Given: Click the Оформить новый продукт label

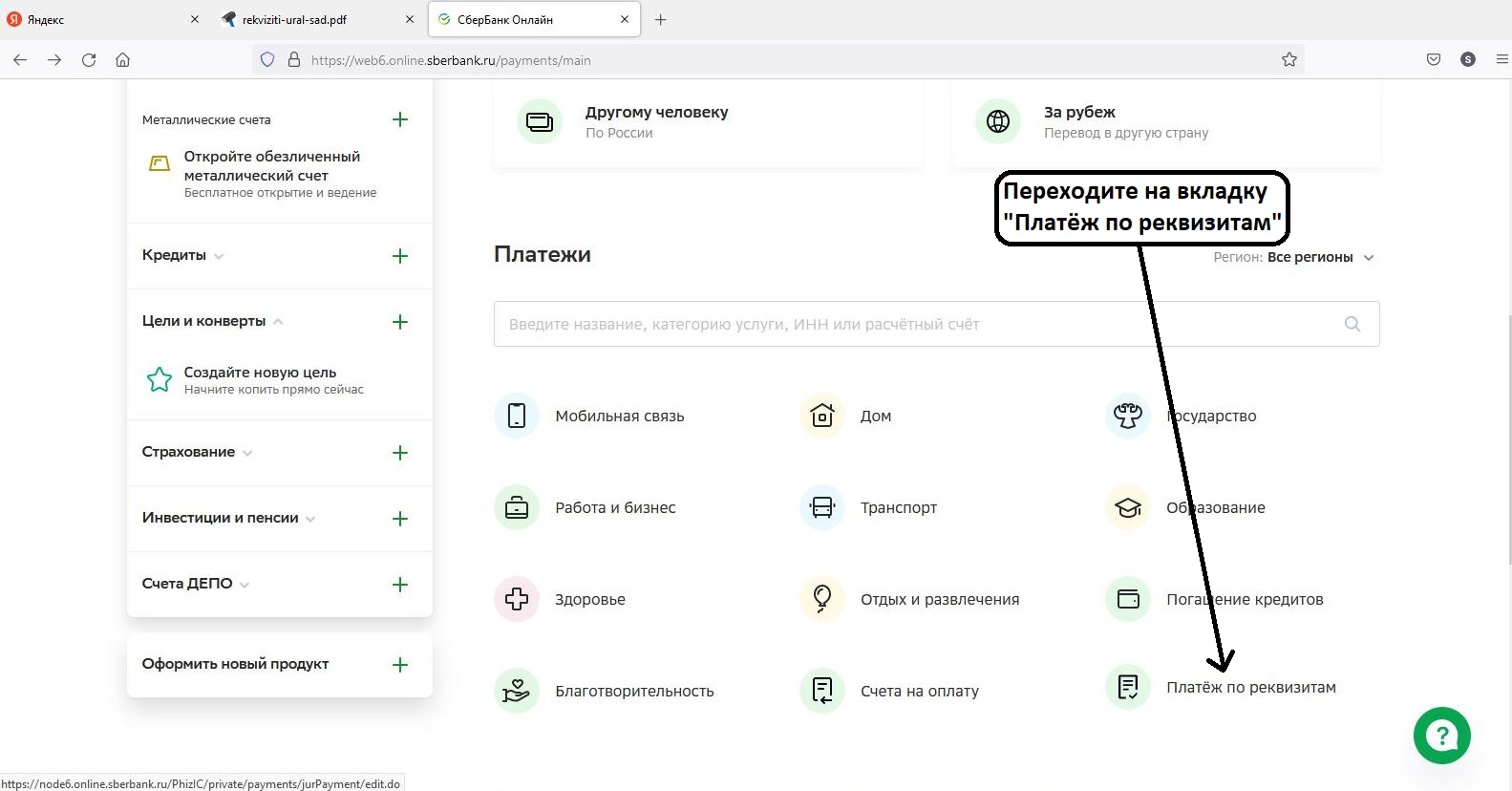Looking at the screenshot, I should 235,664.
